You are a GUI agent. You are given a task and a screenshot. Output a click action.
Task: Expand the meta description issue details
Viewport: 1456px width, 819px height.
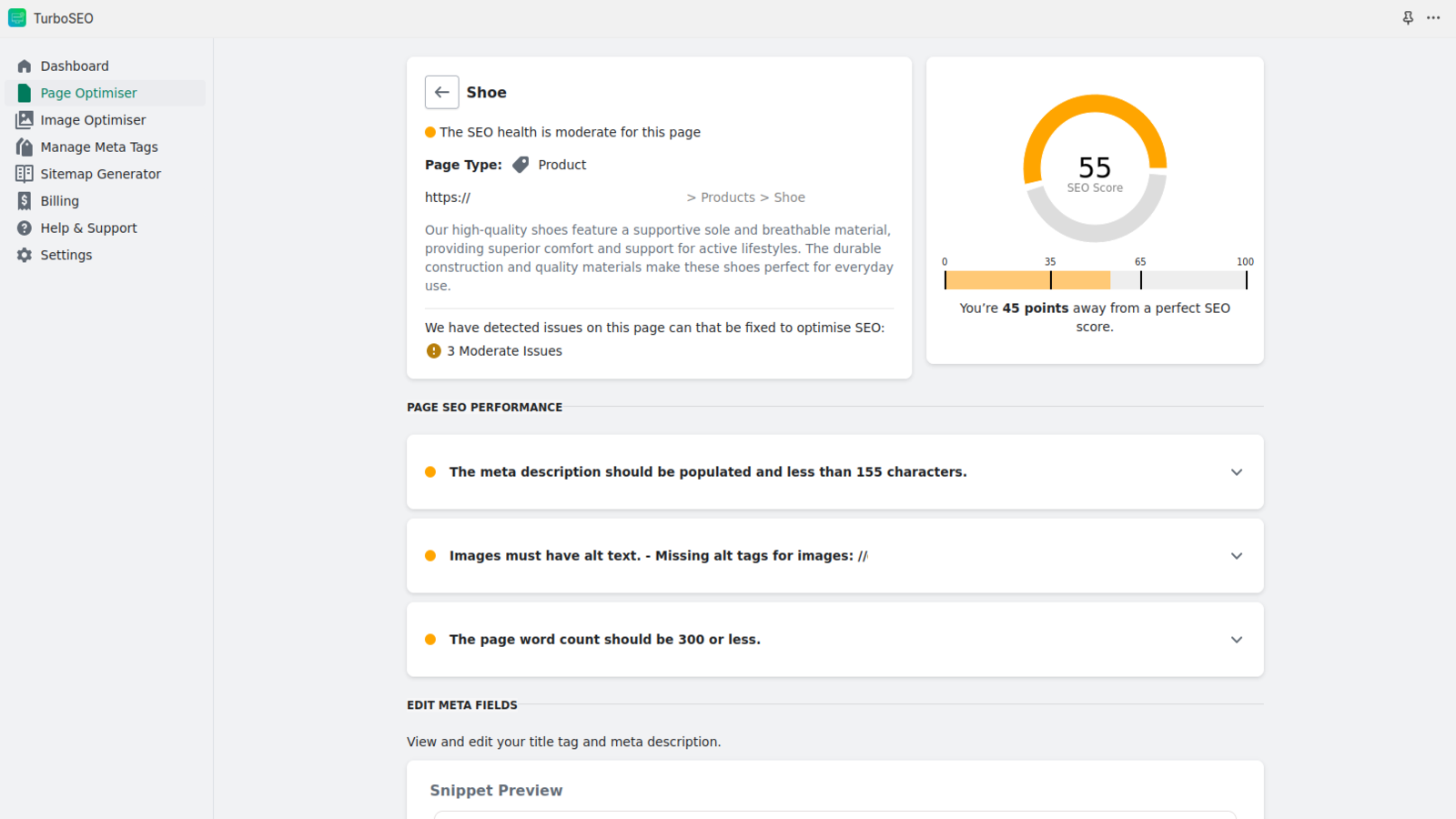(1236, 472)
